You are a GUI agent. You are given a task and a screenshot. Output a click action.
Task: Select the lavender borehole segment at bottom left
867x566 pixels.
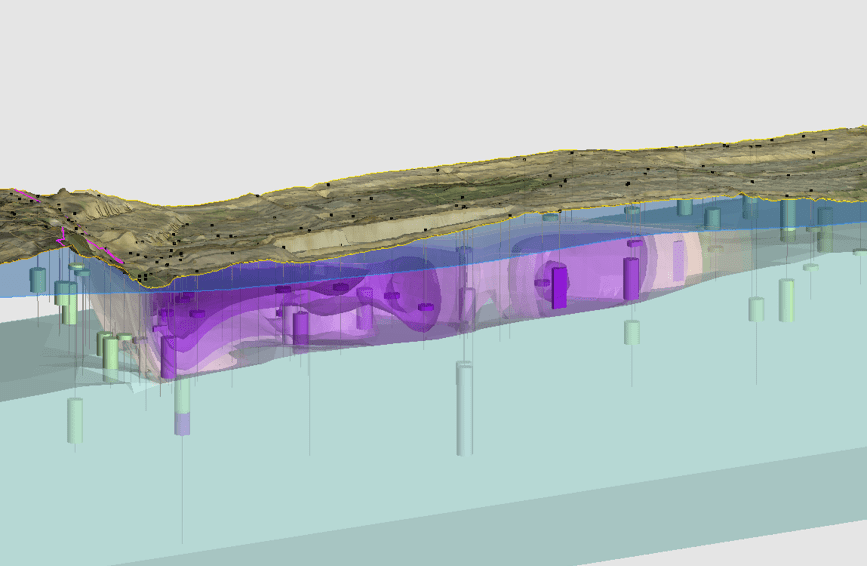[x=182, y=424]
